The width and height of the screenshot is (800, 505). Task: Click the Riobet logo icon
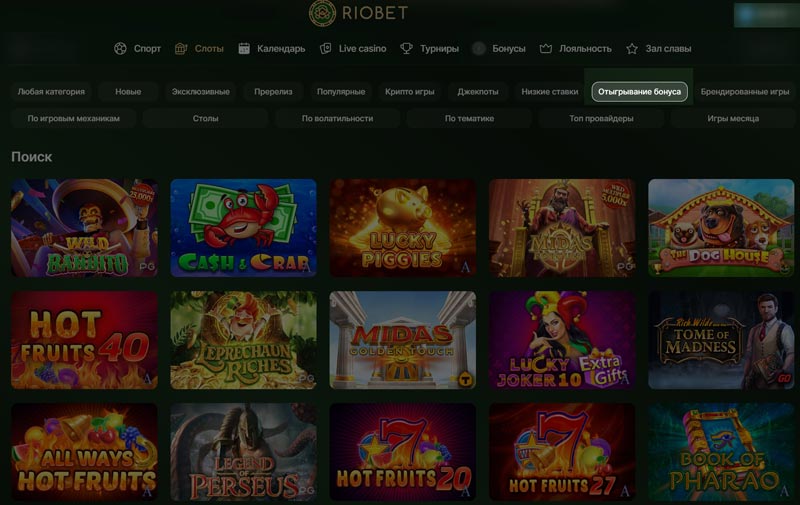click(322, 13)
